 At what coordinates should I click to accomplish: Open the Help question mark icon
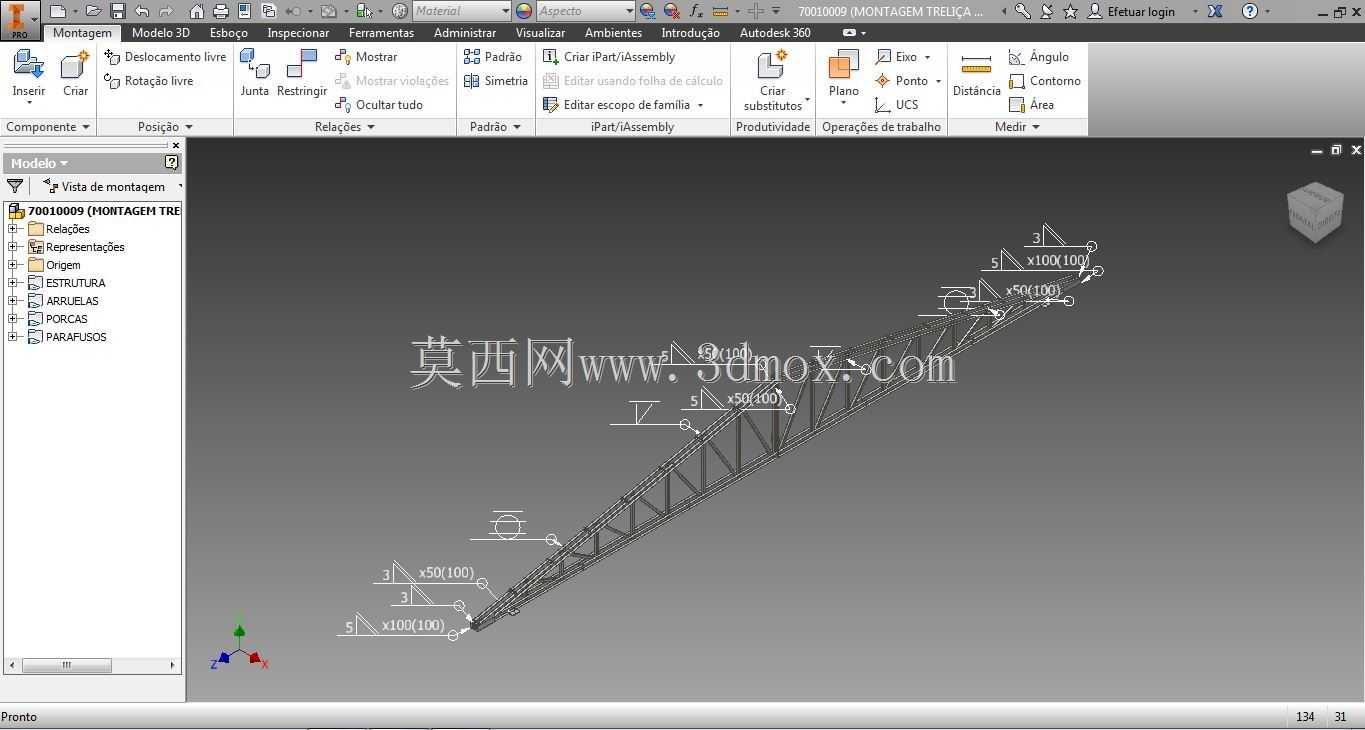pyautogui.click(x=1250, y=11)
